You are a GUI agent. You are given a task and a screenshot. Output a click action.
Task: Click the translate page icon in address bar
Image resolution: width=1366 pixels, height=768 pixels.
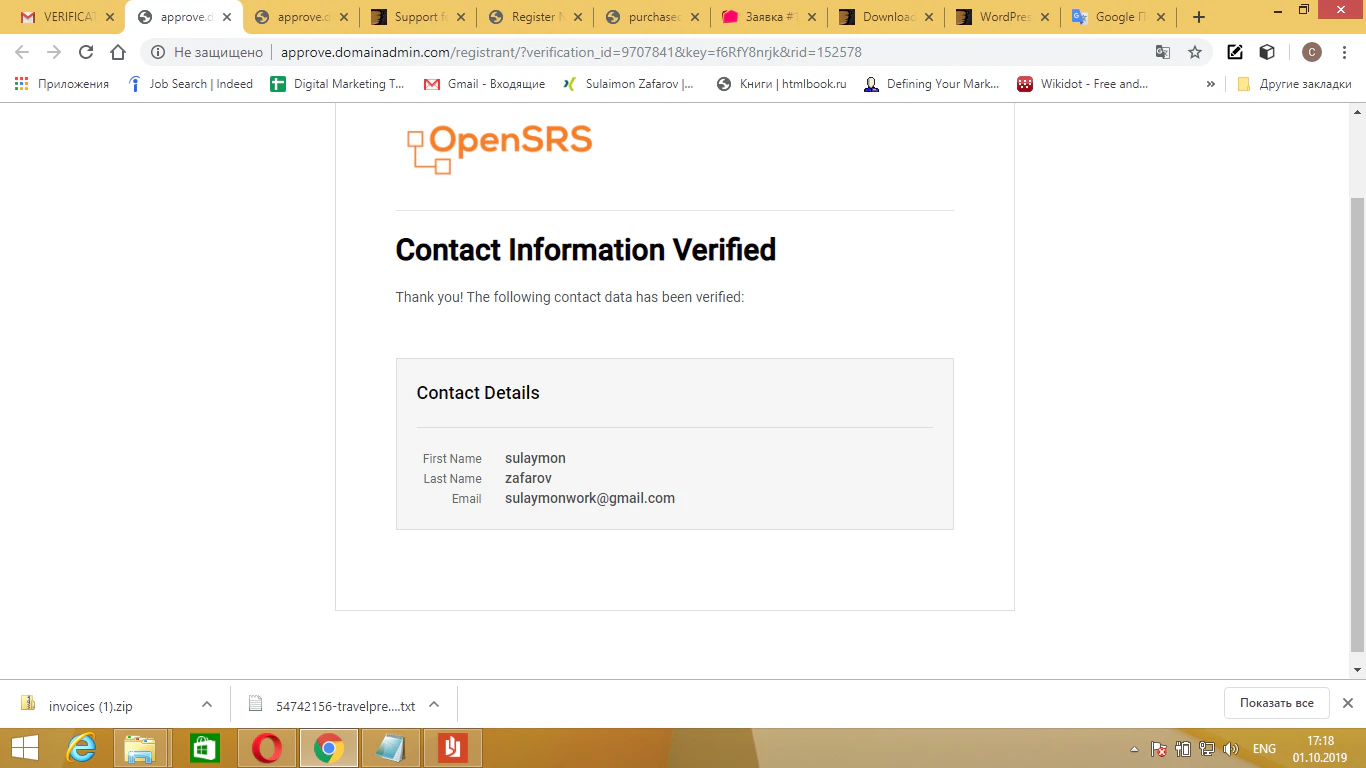(x=1162, y=52)
